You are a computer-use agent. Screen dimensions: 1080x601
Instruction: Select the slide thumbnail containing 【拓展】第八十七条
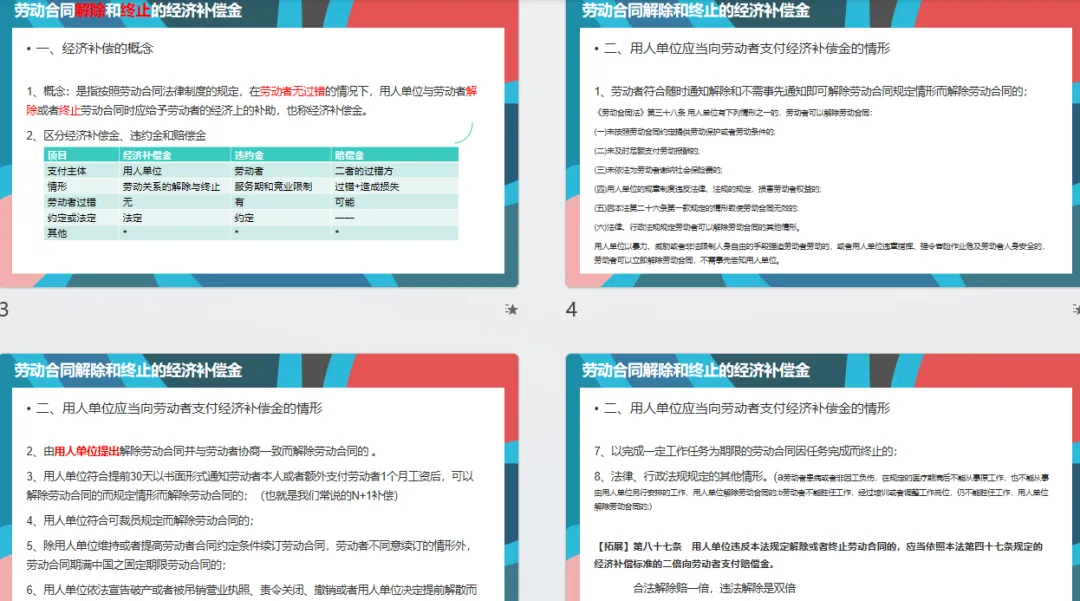[822, 477]
